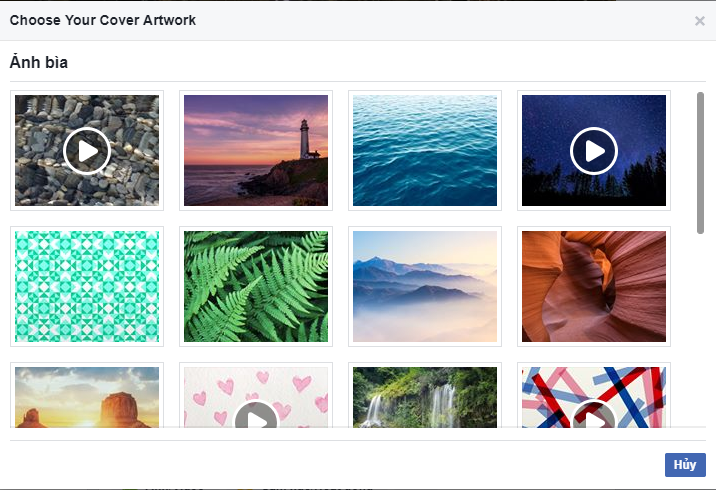Screen dimensions: 716x490
Task: Choose the forest waterfall cover image
Action: pyautogui.click(x=425, y=397)
